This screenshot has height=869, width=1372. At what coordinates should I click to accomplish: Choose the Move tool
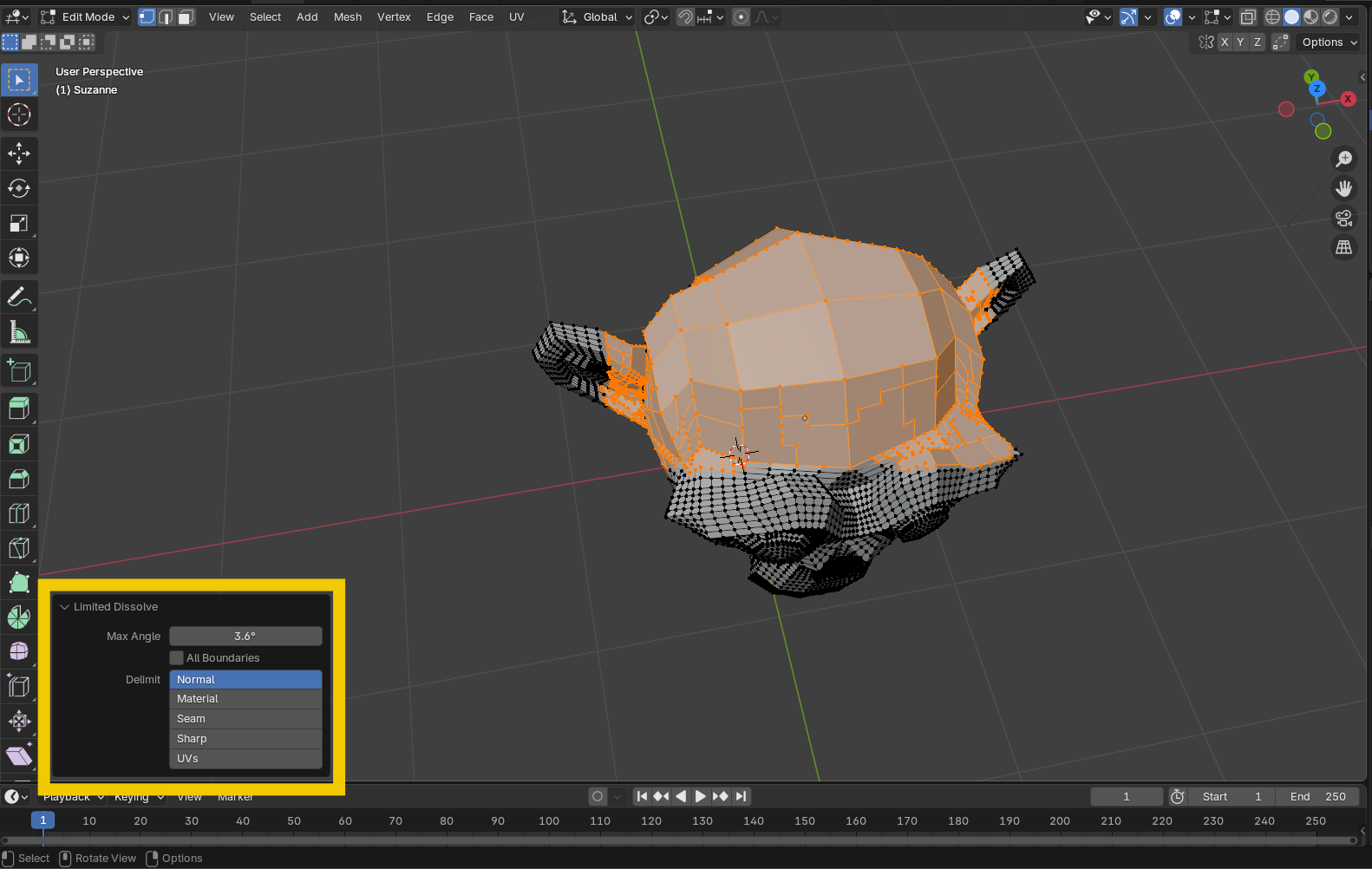19,154
